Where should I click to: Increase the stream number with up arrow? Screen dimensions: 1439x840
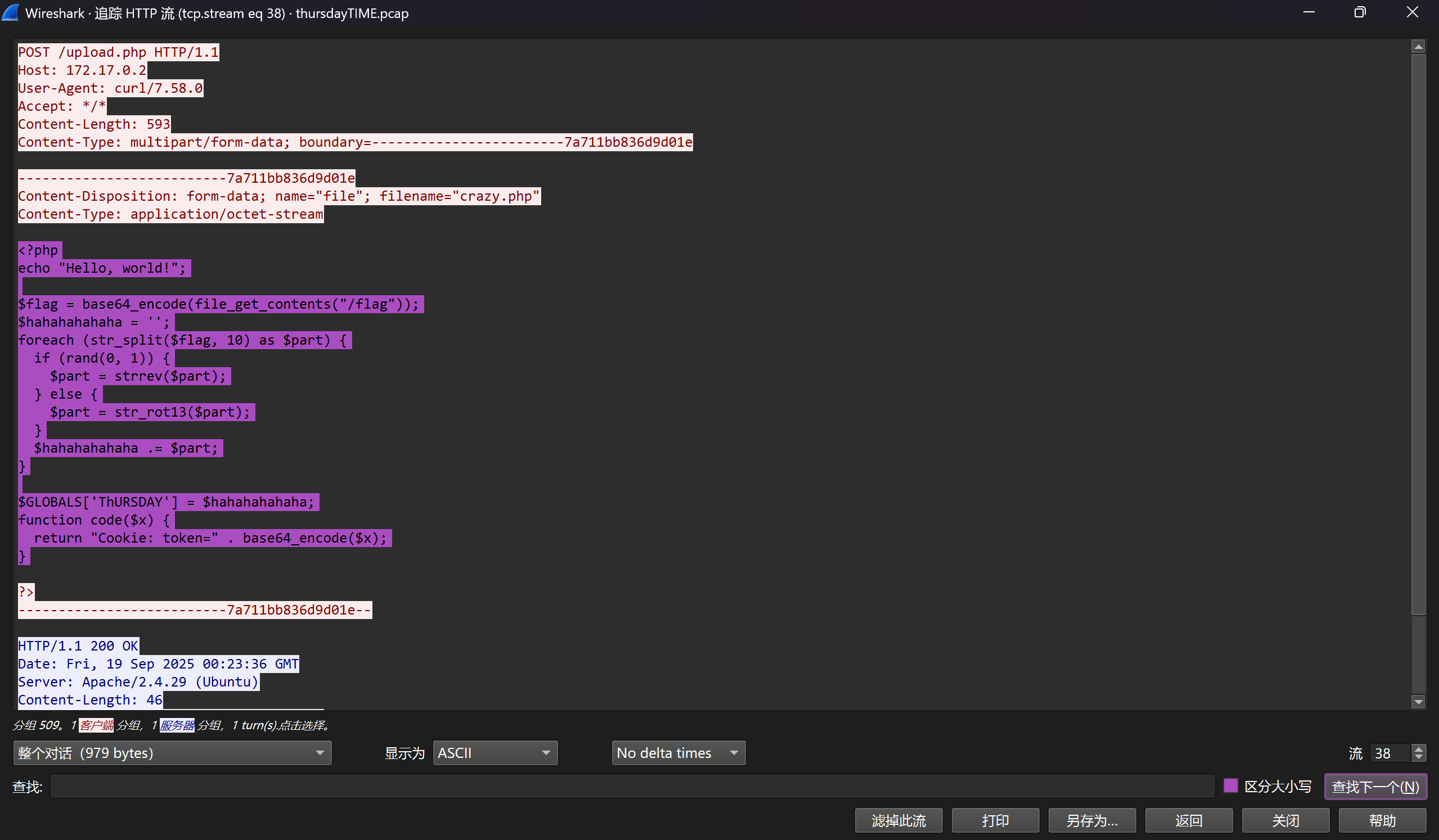tap(1419, 749)
